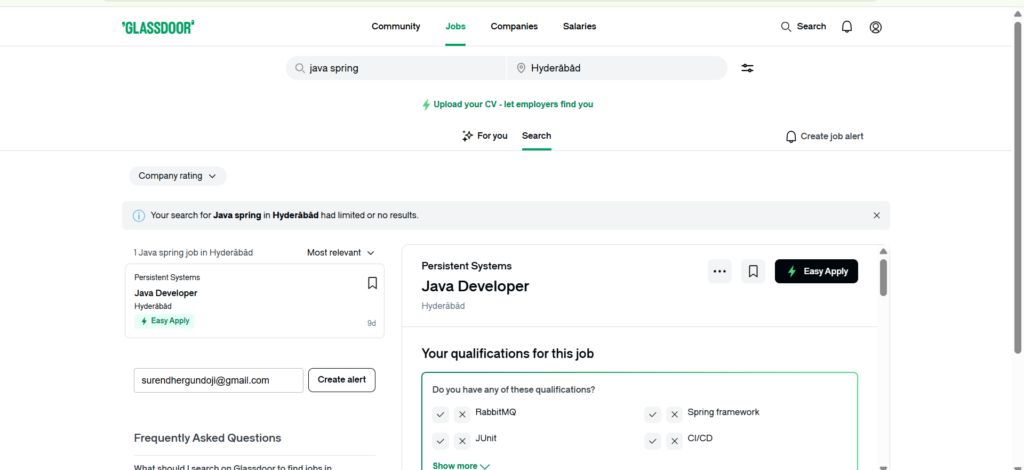Click Search text in the header
This screenshot has width=1024, height=470.
(x=811, y=27)
